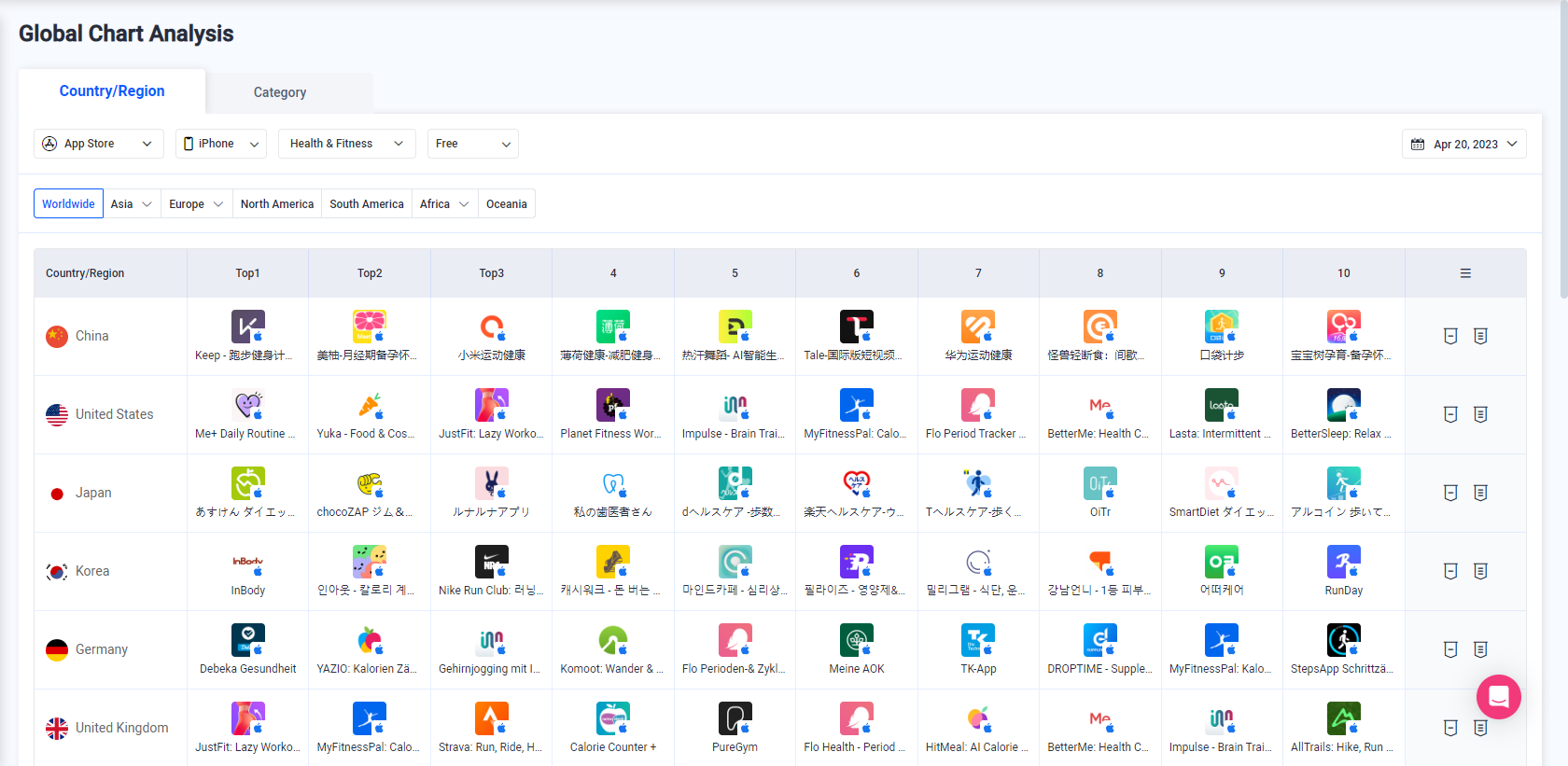Viewport: 1568px width, 766px height.
Task: Expand the Europe region dropdown
Action: [197, 204]
